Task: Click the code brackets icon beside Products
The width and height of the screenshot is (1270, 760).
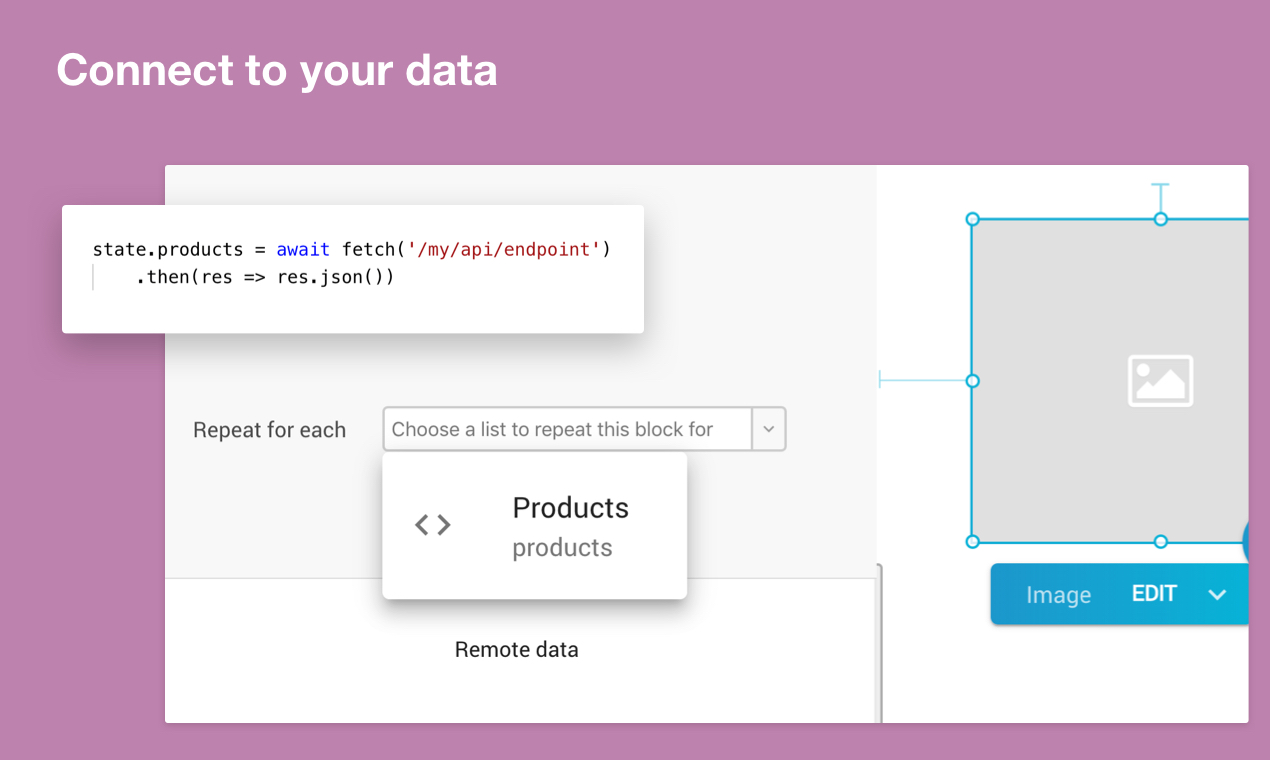Action: pyautogui.click(x=433, y=525)
